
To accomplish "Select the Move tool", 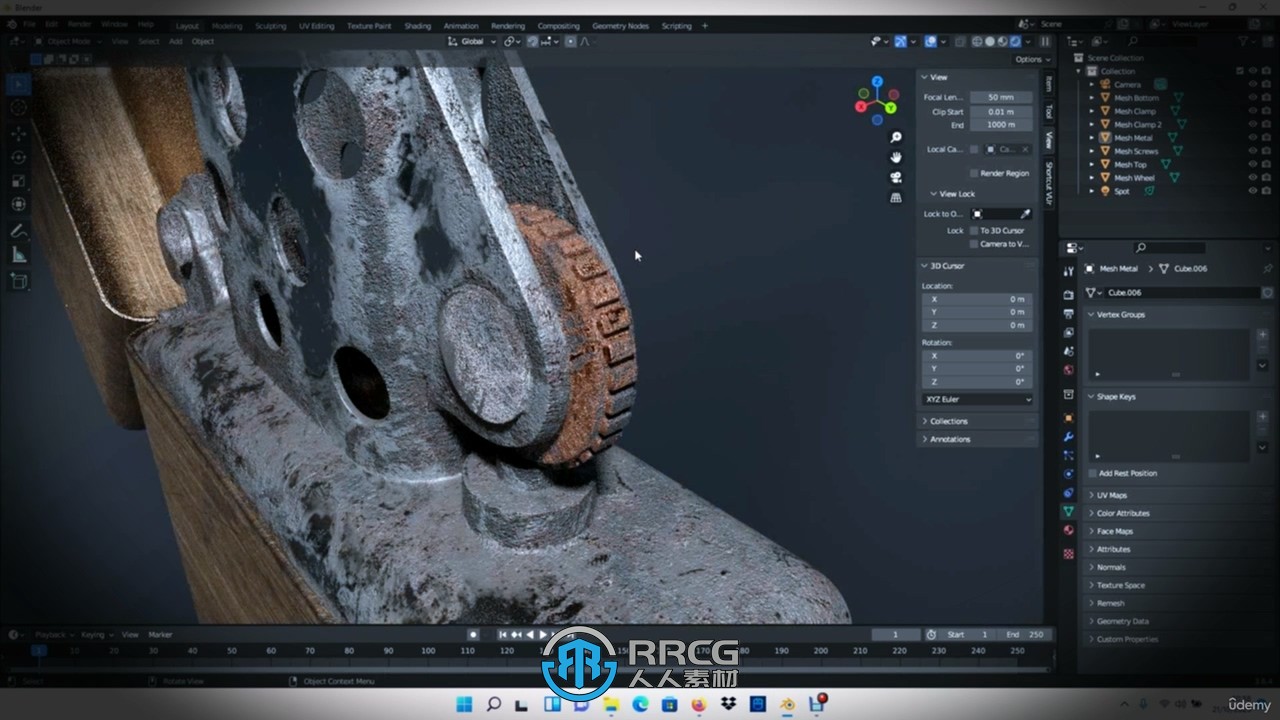I will click(18, 133).
